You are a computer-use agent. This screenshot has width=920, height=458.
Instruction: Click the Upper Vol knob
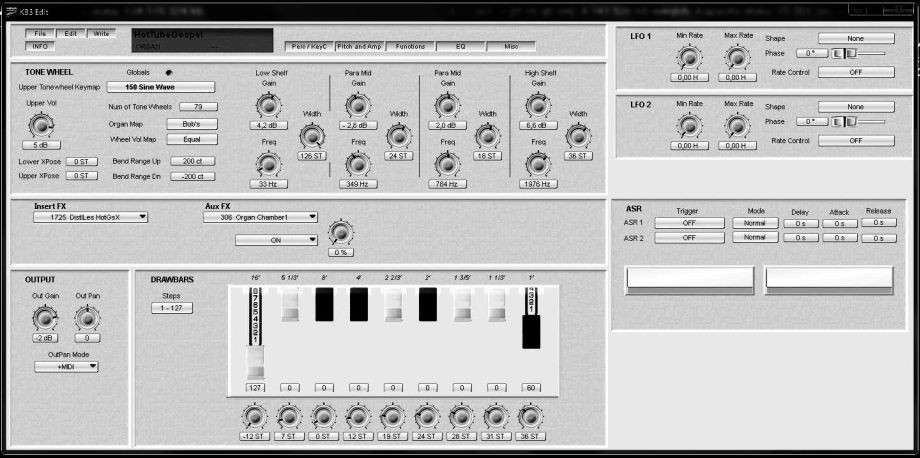point(42,124)
